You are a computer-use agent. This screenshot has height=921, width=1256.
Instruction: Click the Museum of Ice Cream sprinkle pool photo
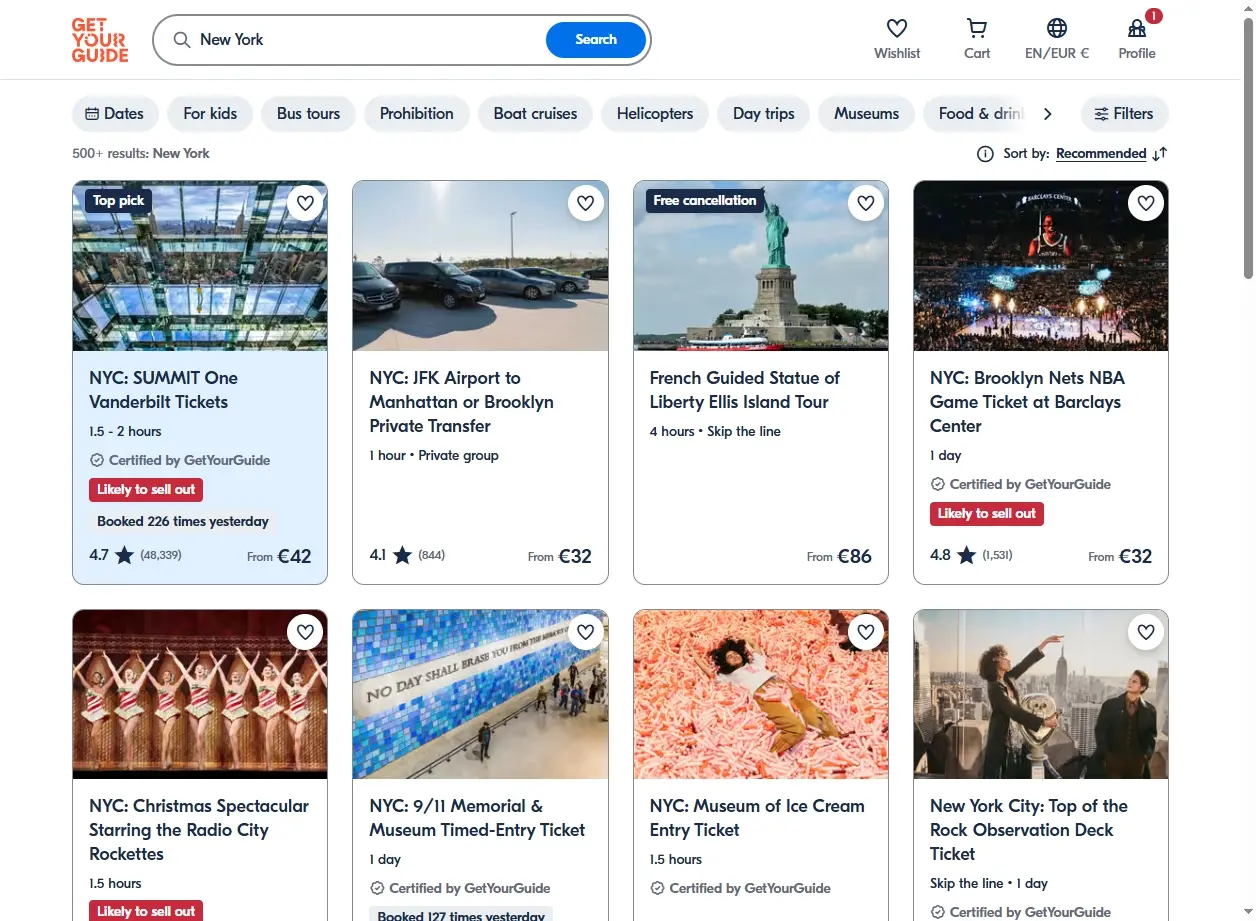point(761,694)
